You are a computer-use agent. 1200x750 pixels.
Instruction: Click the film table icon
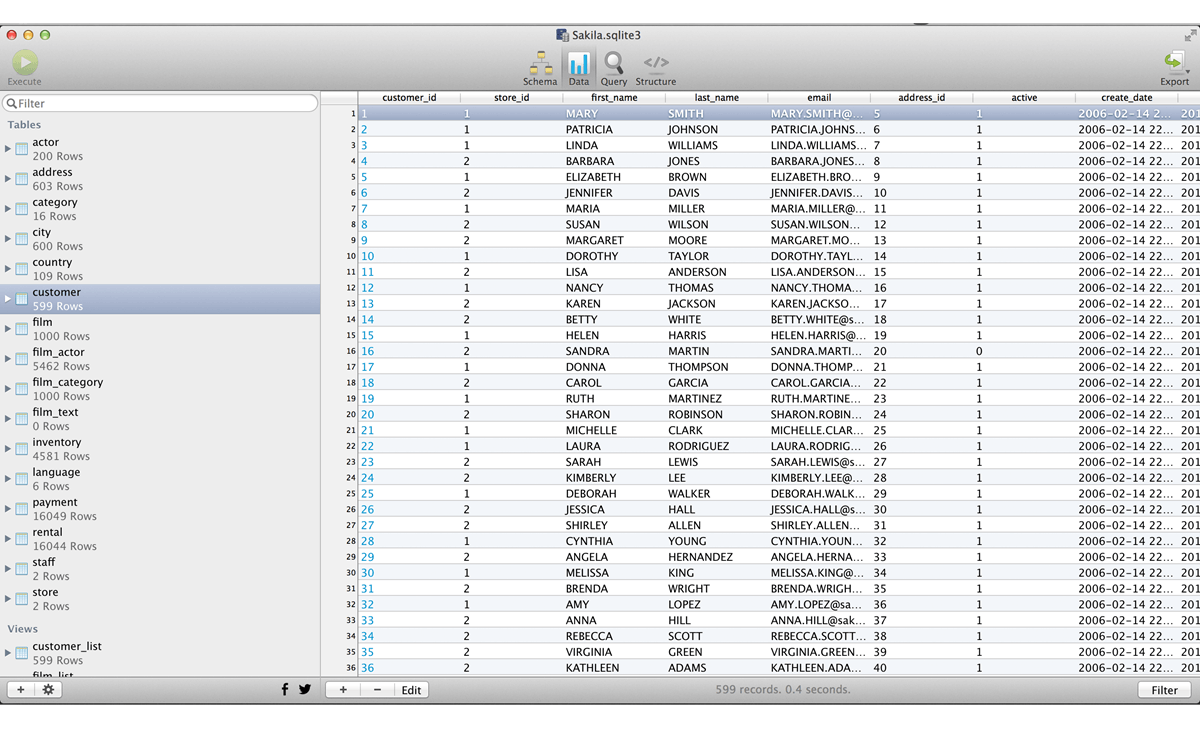(x=22, y=329)
